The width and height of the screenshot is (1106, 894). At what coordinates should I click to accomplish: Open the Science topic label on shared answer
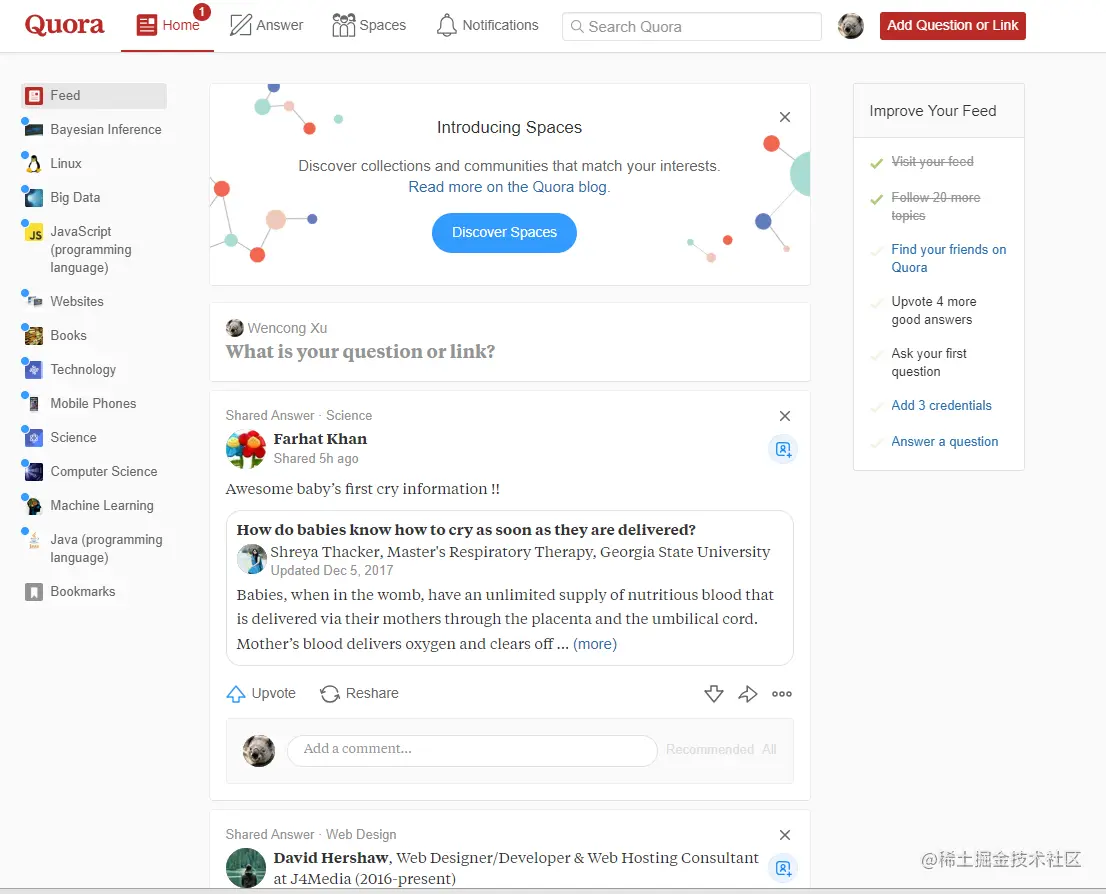pyautogui.click(x=348, y=416)
